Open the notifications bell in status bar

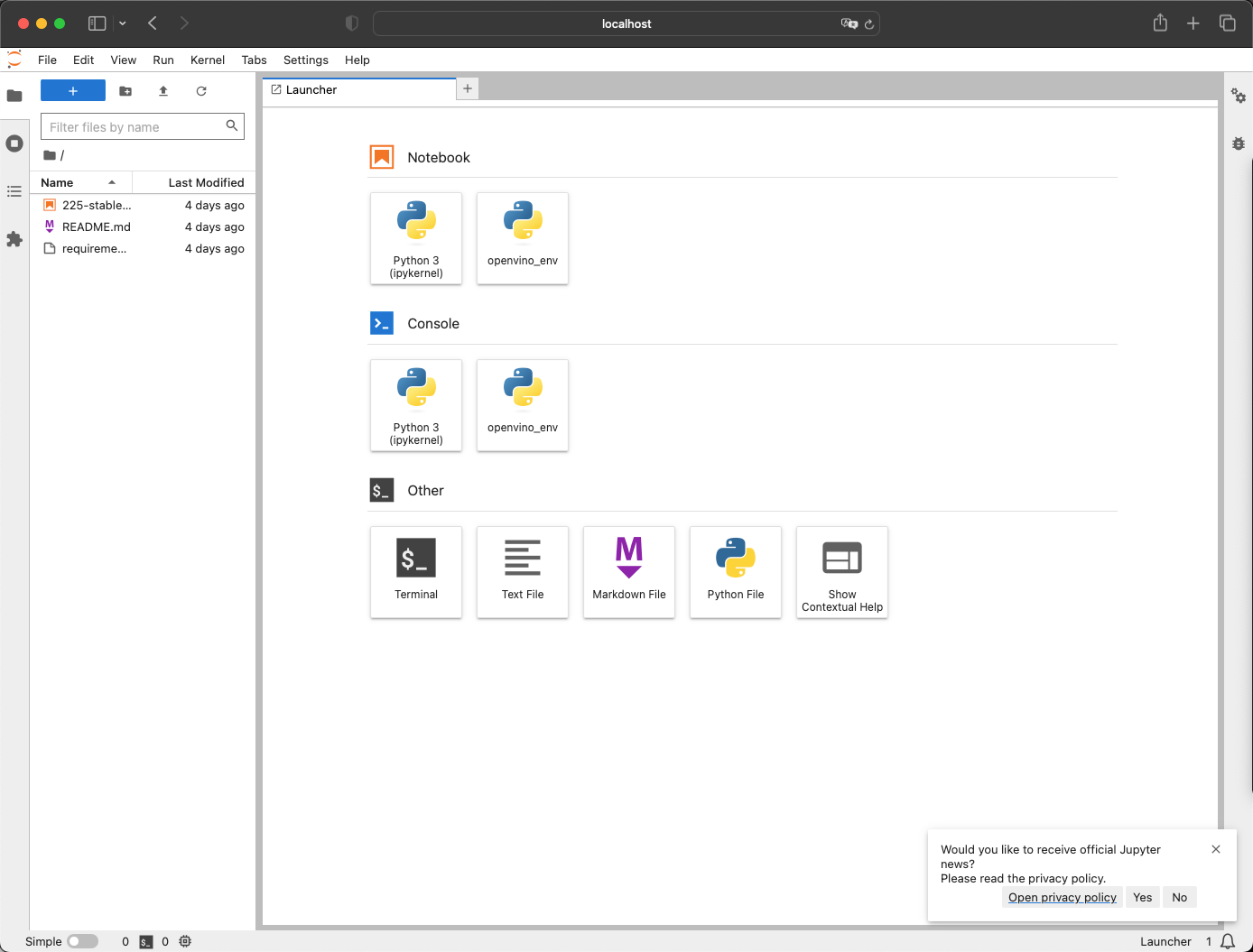tap(1228, 941)
